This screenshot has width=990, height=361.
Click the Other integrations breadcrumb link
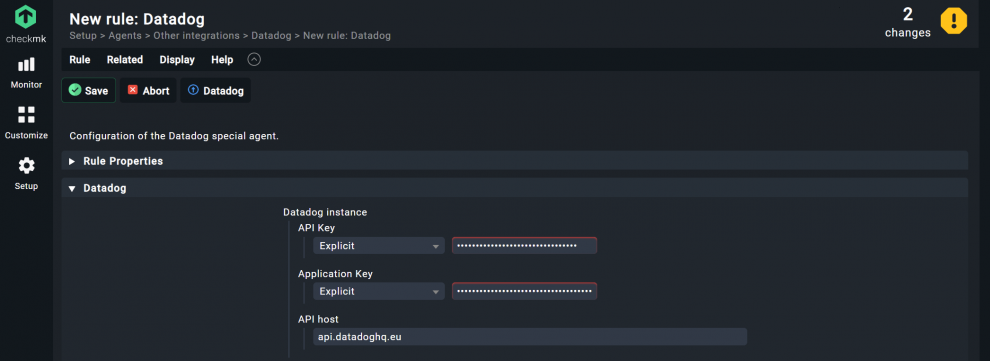[196, 36]
